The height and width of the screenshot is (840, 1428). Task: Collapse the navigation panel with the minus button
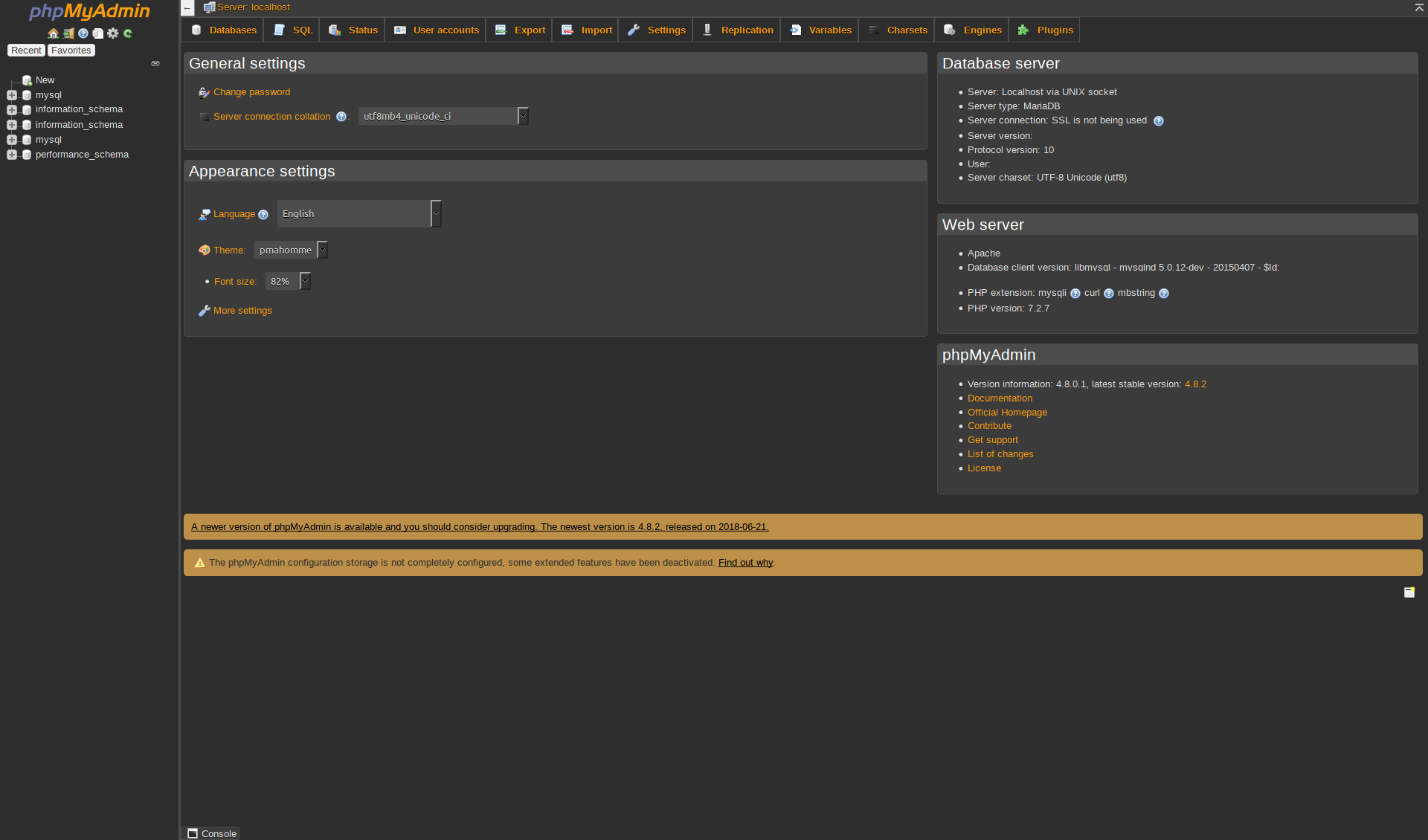pyautogui.click(x=187, y=8)
